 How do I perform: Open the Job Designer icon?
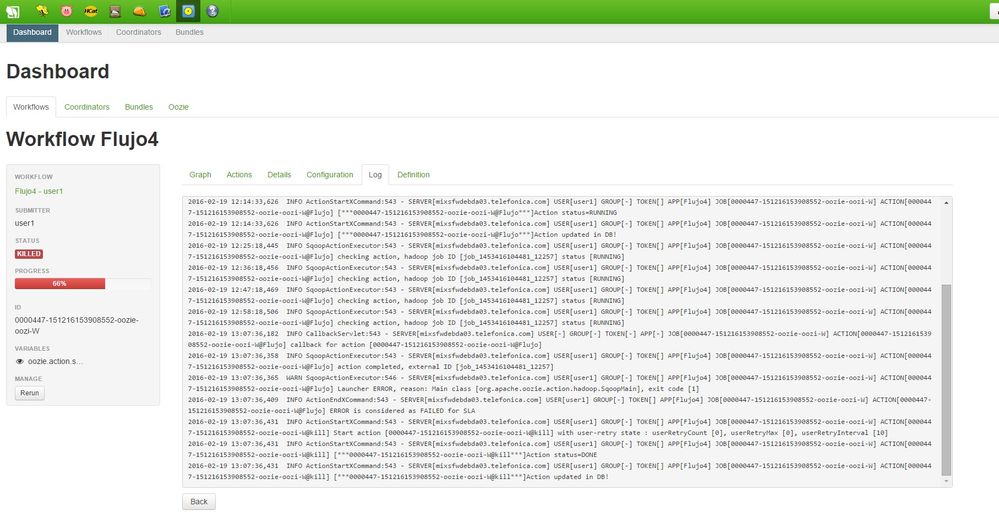(164, 11)
